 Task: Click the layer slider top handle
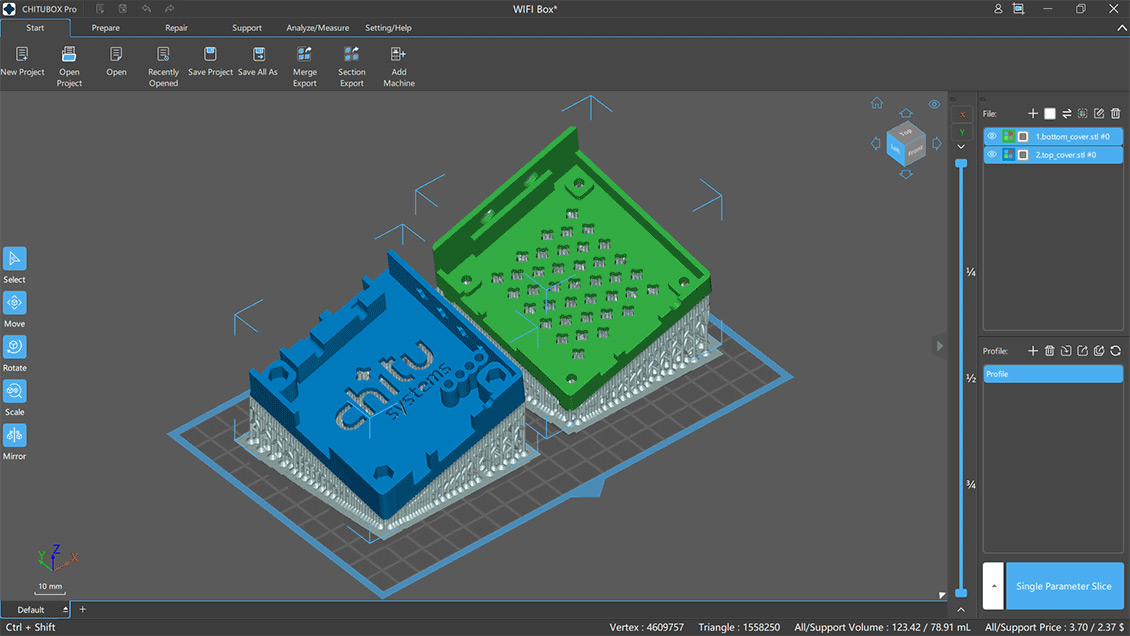pos(961,162)
